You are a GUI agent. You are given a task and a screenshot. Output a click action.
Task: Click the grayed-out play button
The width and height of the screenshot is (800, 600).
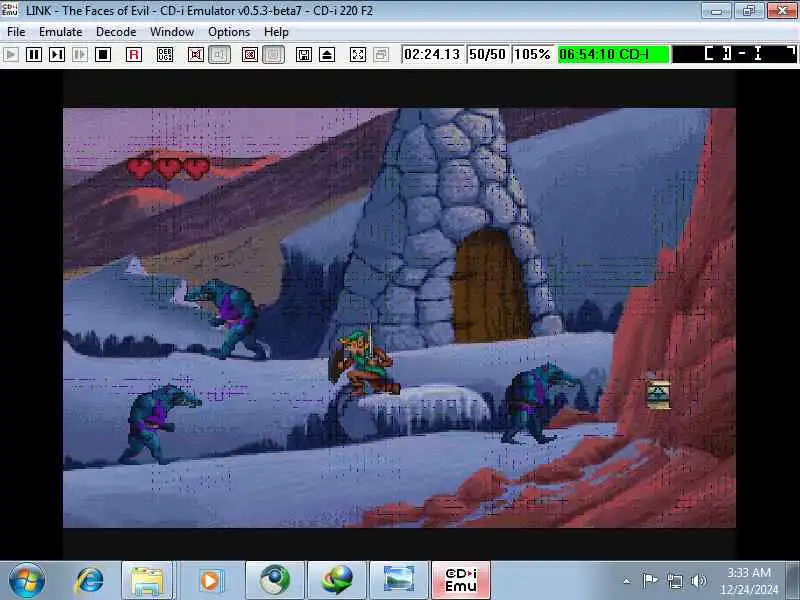(11, 55)
